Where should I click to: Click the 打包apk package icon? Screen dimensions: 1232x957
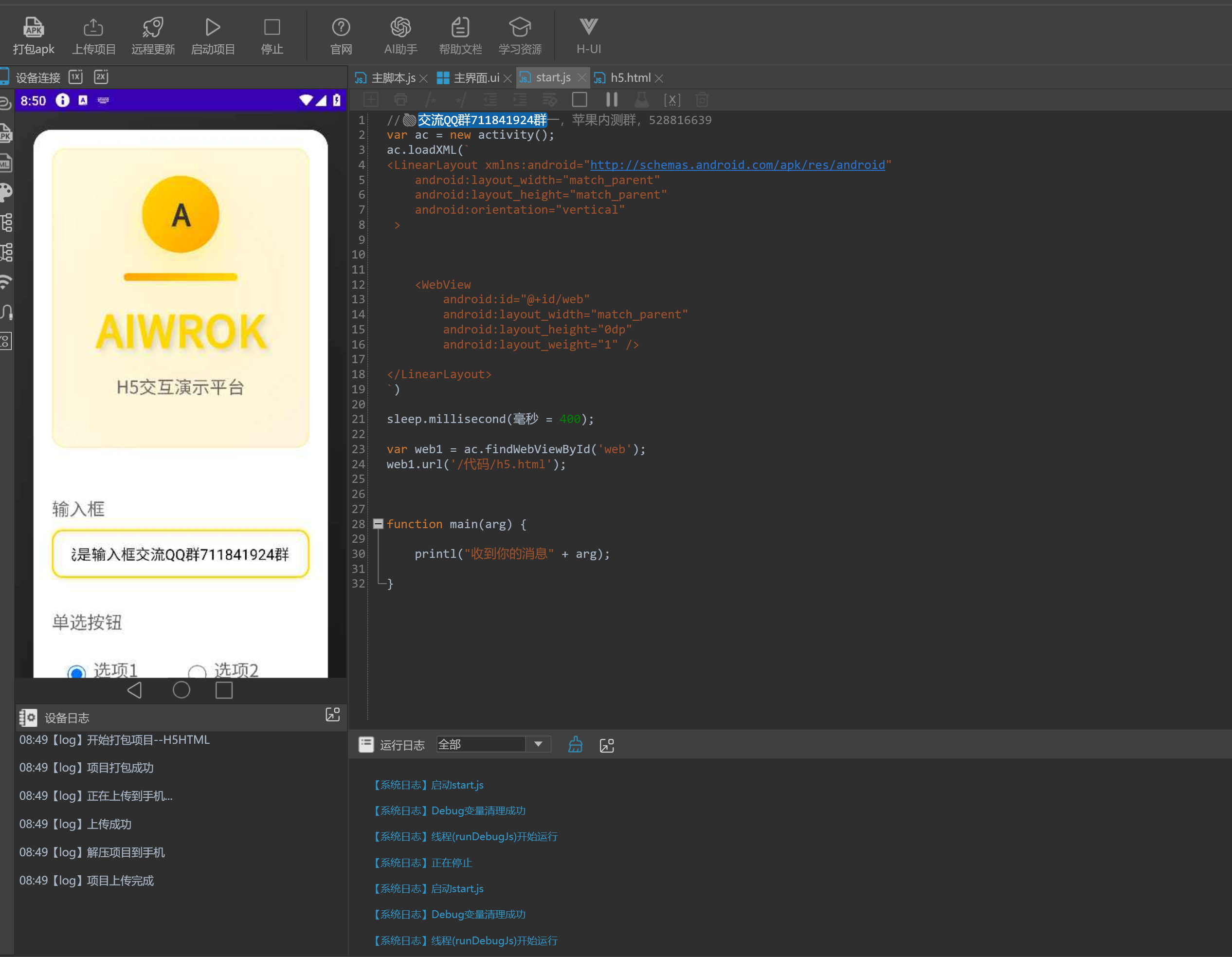tap(33, 36)
